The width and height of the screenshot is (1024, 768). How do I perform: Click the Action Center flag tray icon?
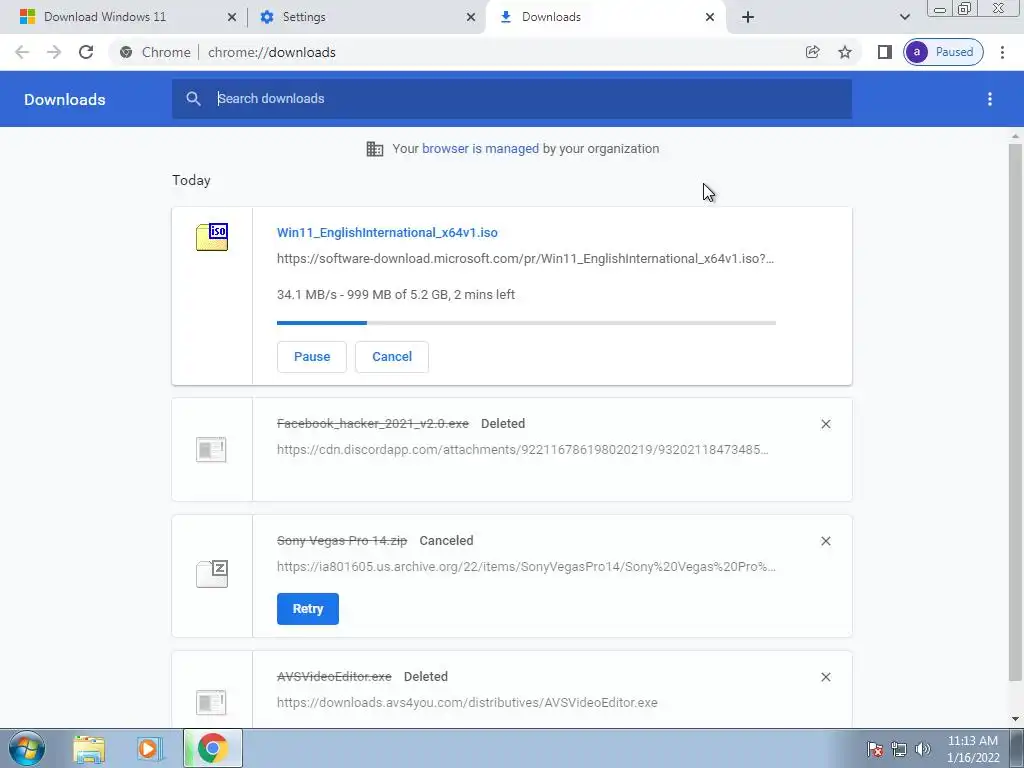click(875, 749)
